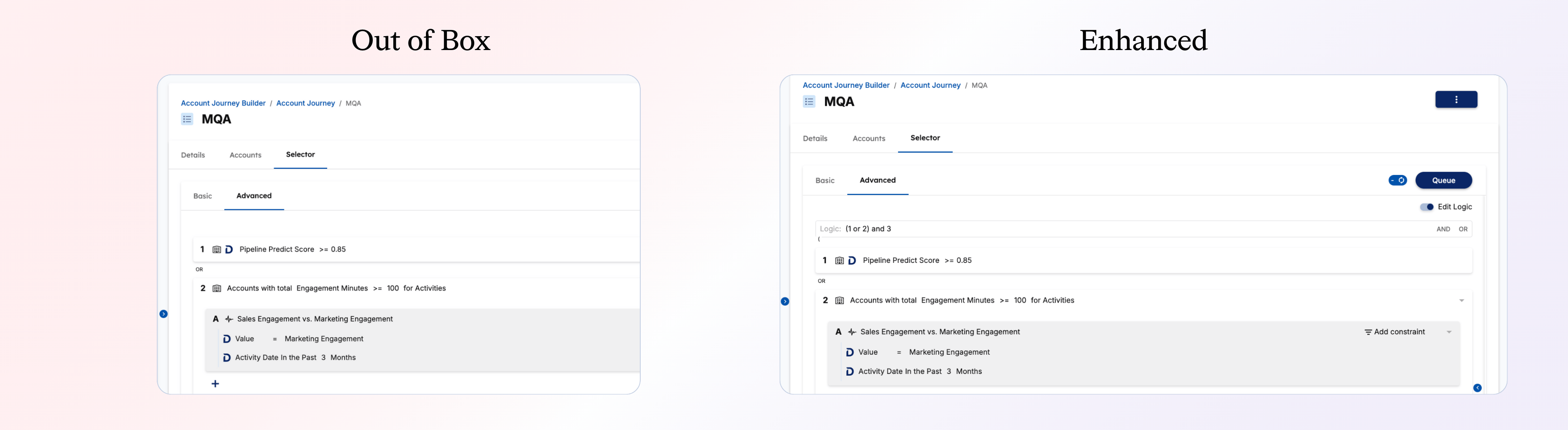Click the blue collapse arrow at Enhanced panel bottom right

click(1477, 388)
